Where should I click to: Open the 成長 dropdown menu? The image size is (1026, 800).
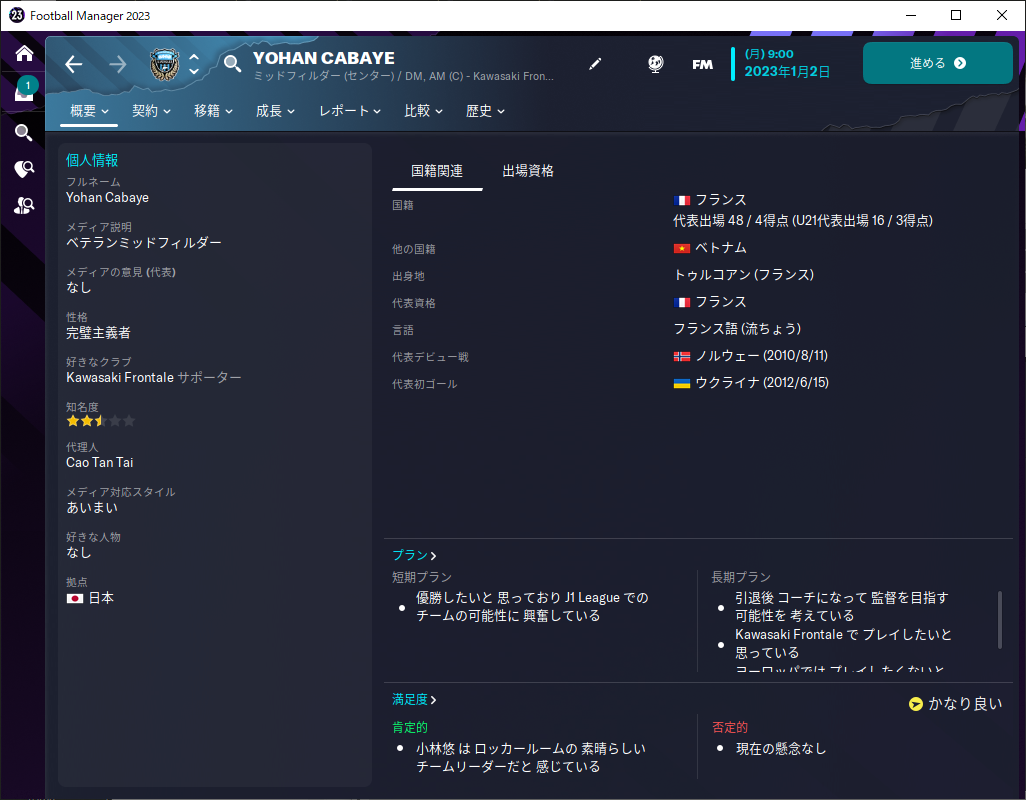tap(275, 111)
